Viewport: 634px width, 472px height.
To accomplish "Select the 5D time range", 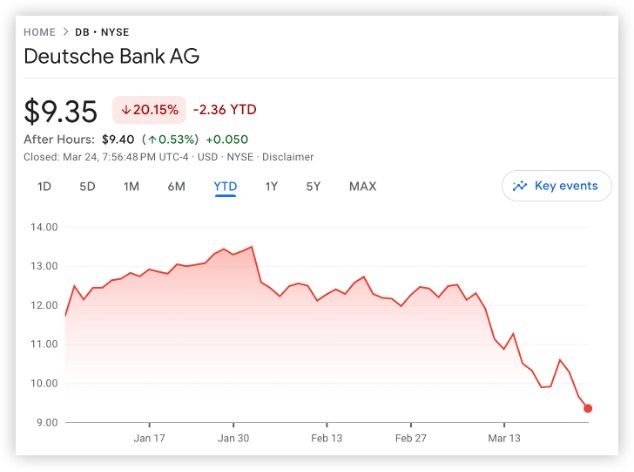I will pos(88,186).
